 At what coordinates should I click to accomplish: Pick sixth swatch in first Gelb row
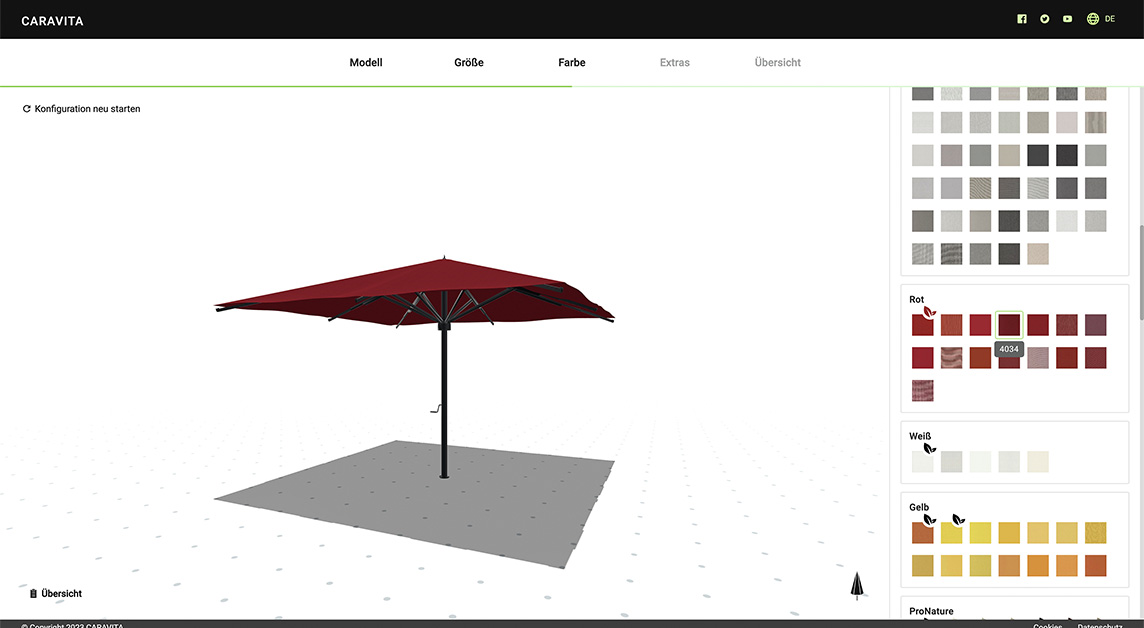click(x=1067, y=532)
